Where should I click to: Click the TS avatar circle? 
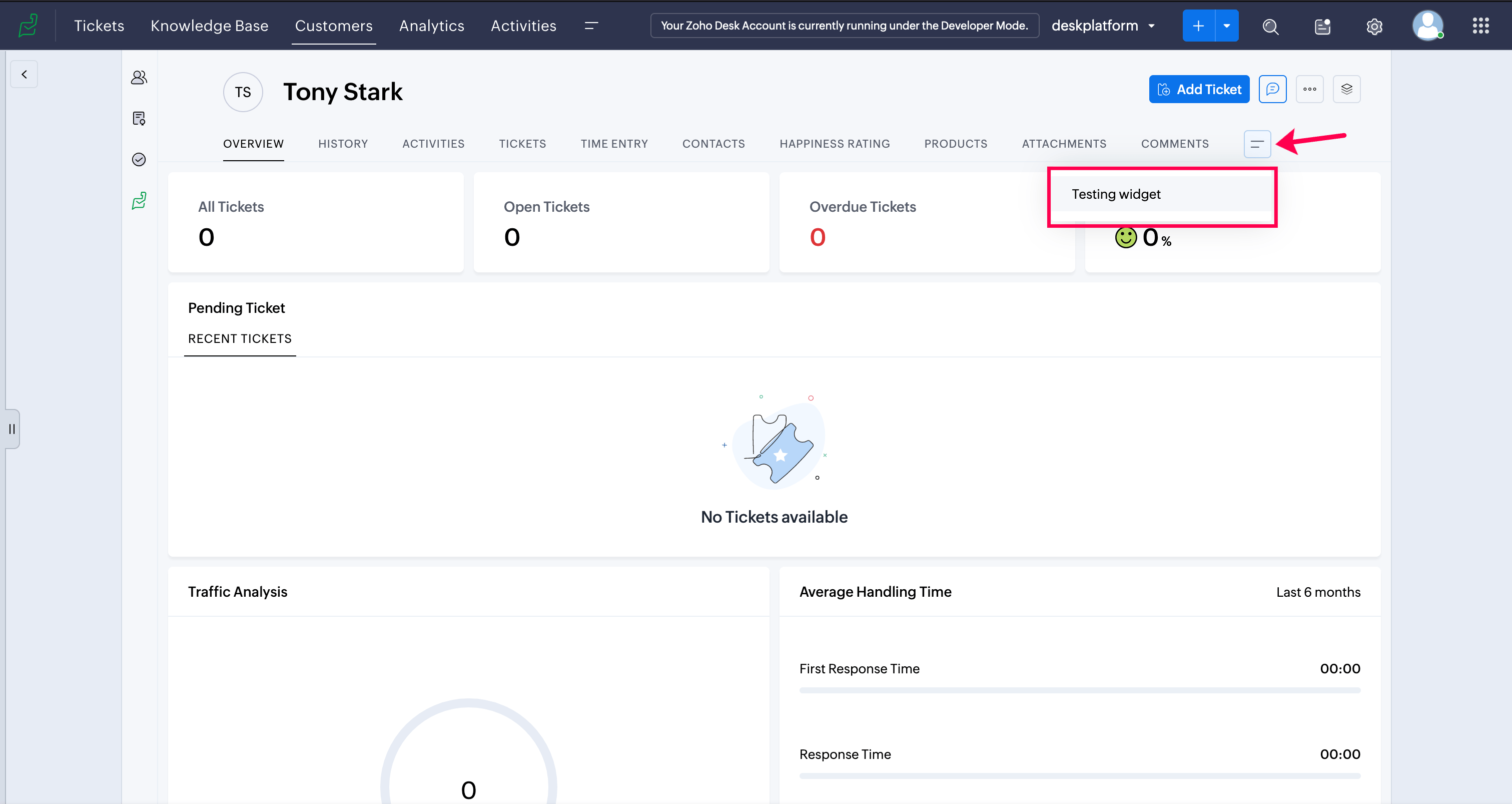[x=243, y=92]
